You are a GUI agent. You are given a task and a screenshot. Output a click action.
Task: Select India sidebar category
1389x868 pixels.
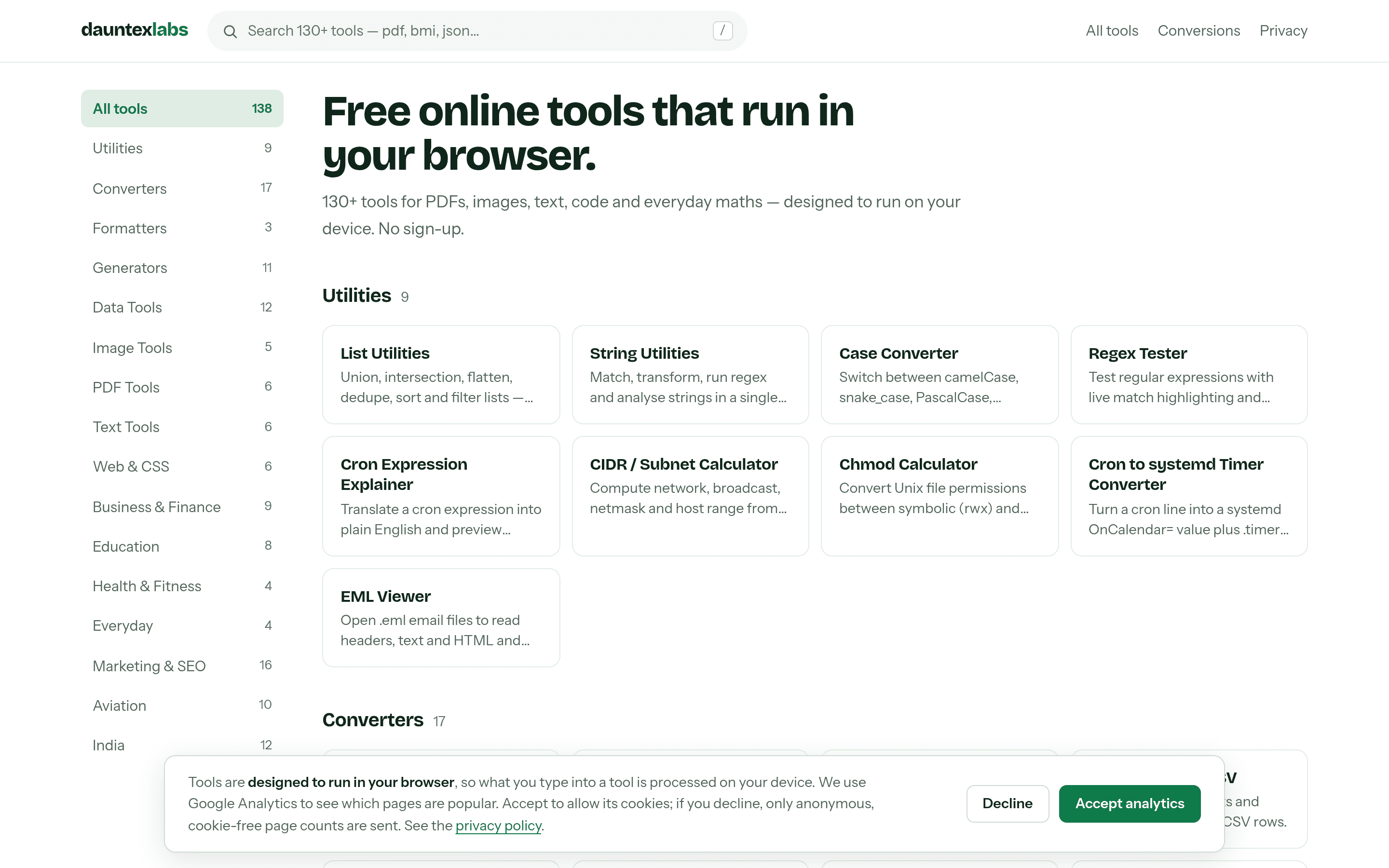coord(182,745)
